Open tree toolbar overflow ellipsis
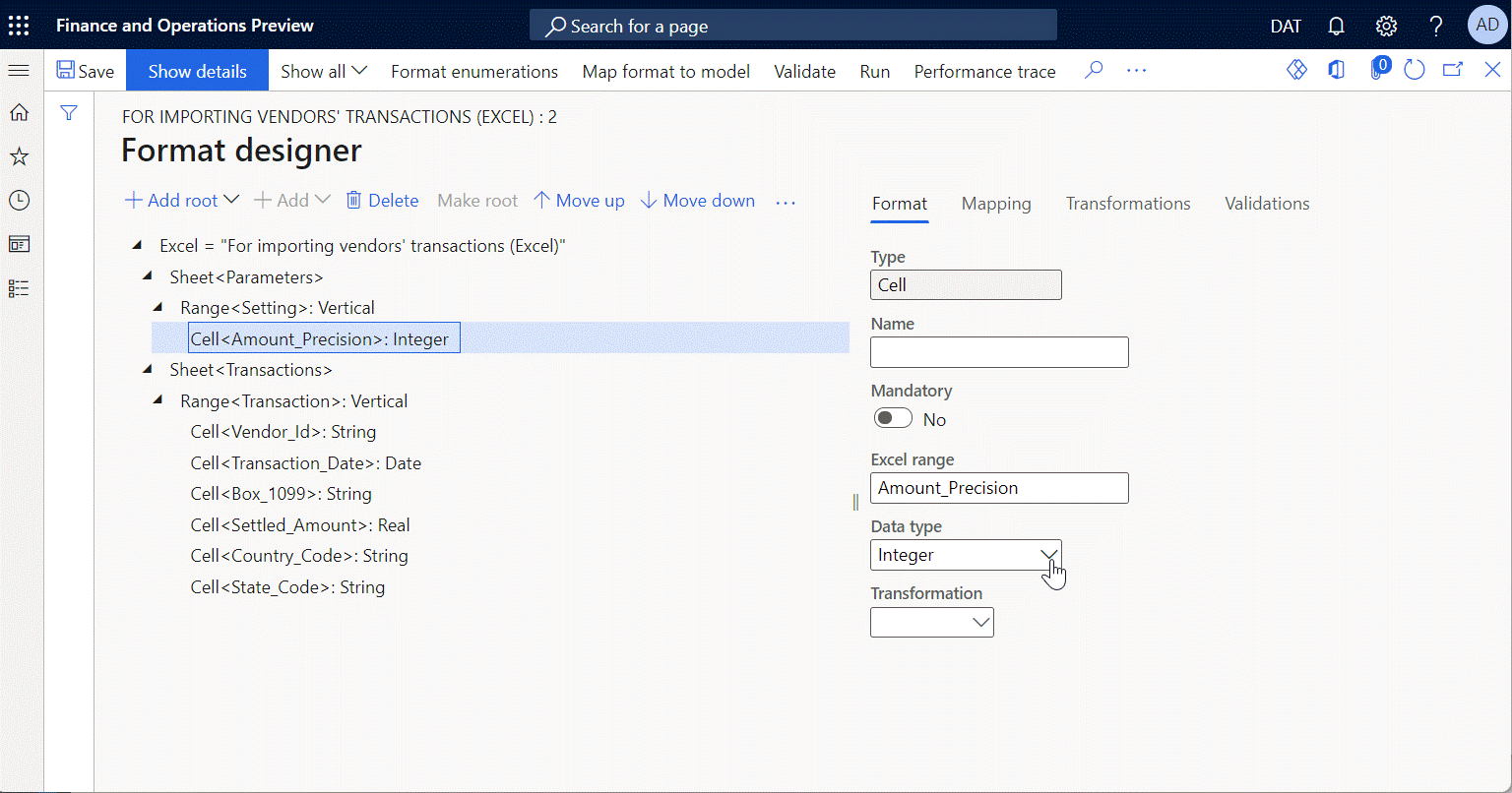The height and width of the screenshot is (793, 1512). tap(785, 201)
